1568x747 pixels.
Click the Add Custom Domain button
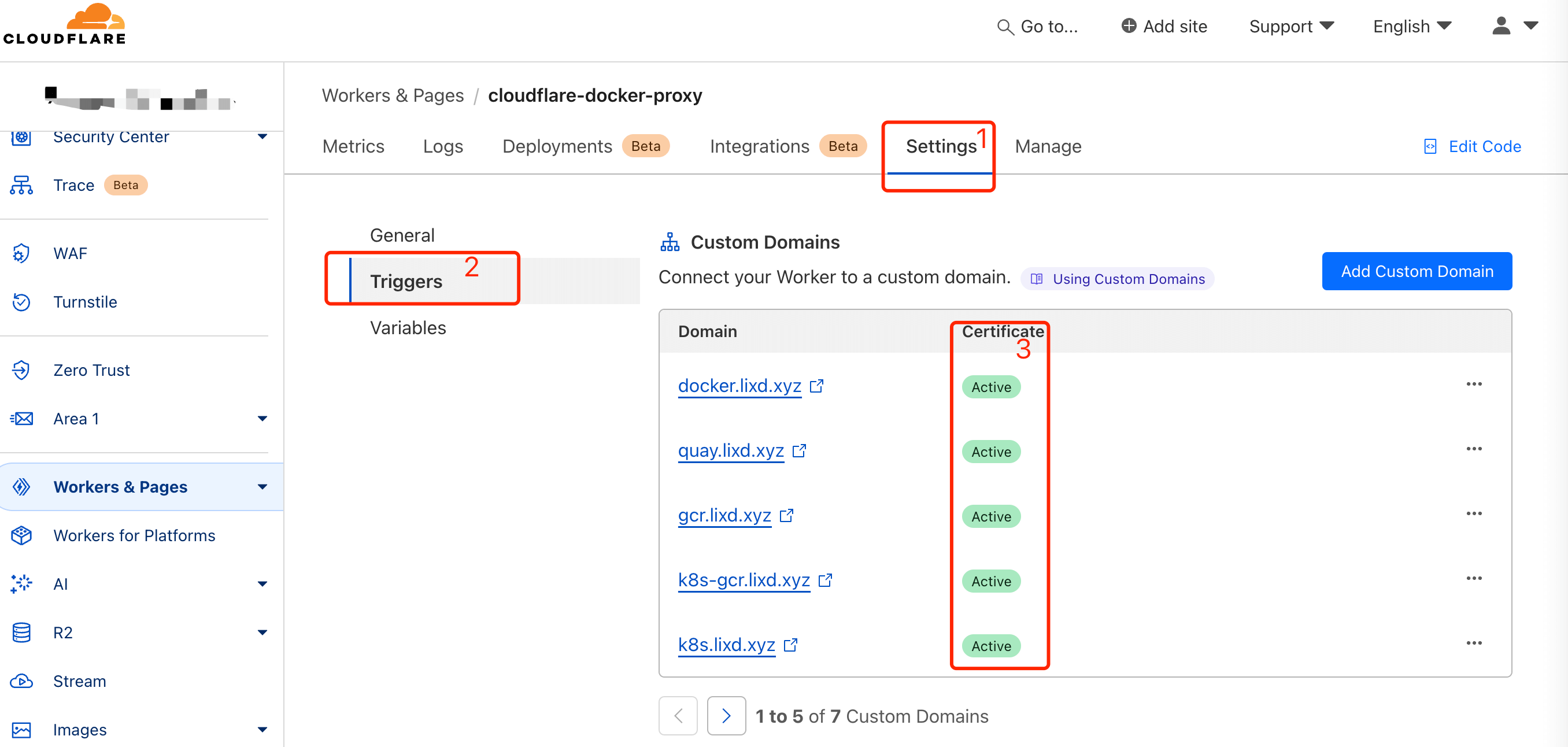click(1416, 272)
